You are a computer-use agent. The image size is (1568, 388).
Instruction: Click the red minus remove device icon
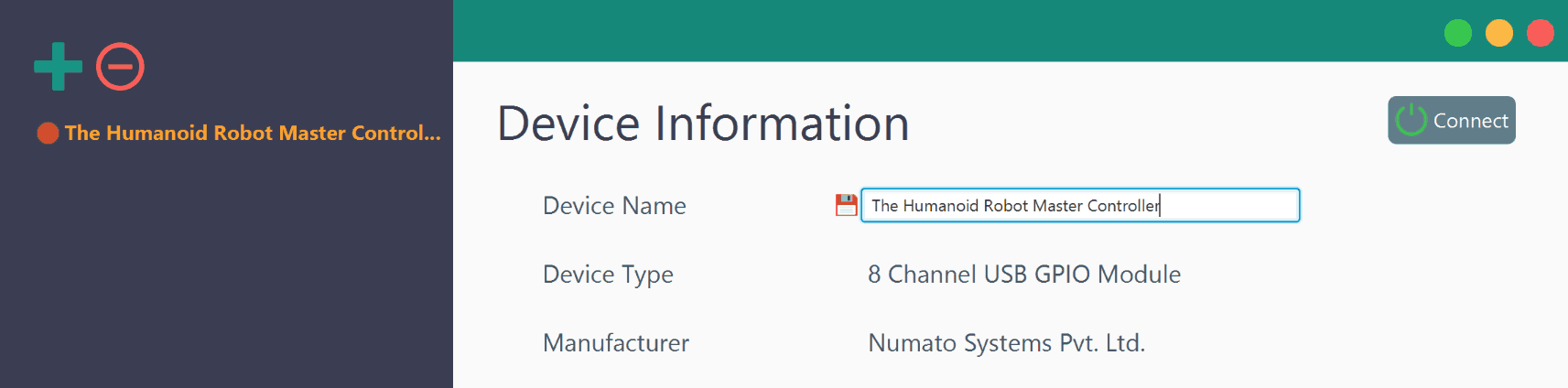(120, 67)
